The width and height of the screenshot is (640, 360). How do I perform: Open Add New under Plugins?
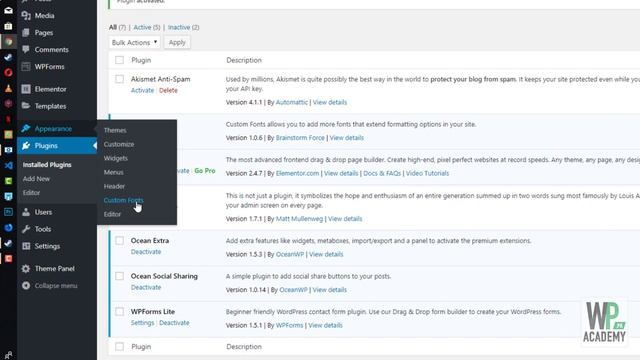36,178
